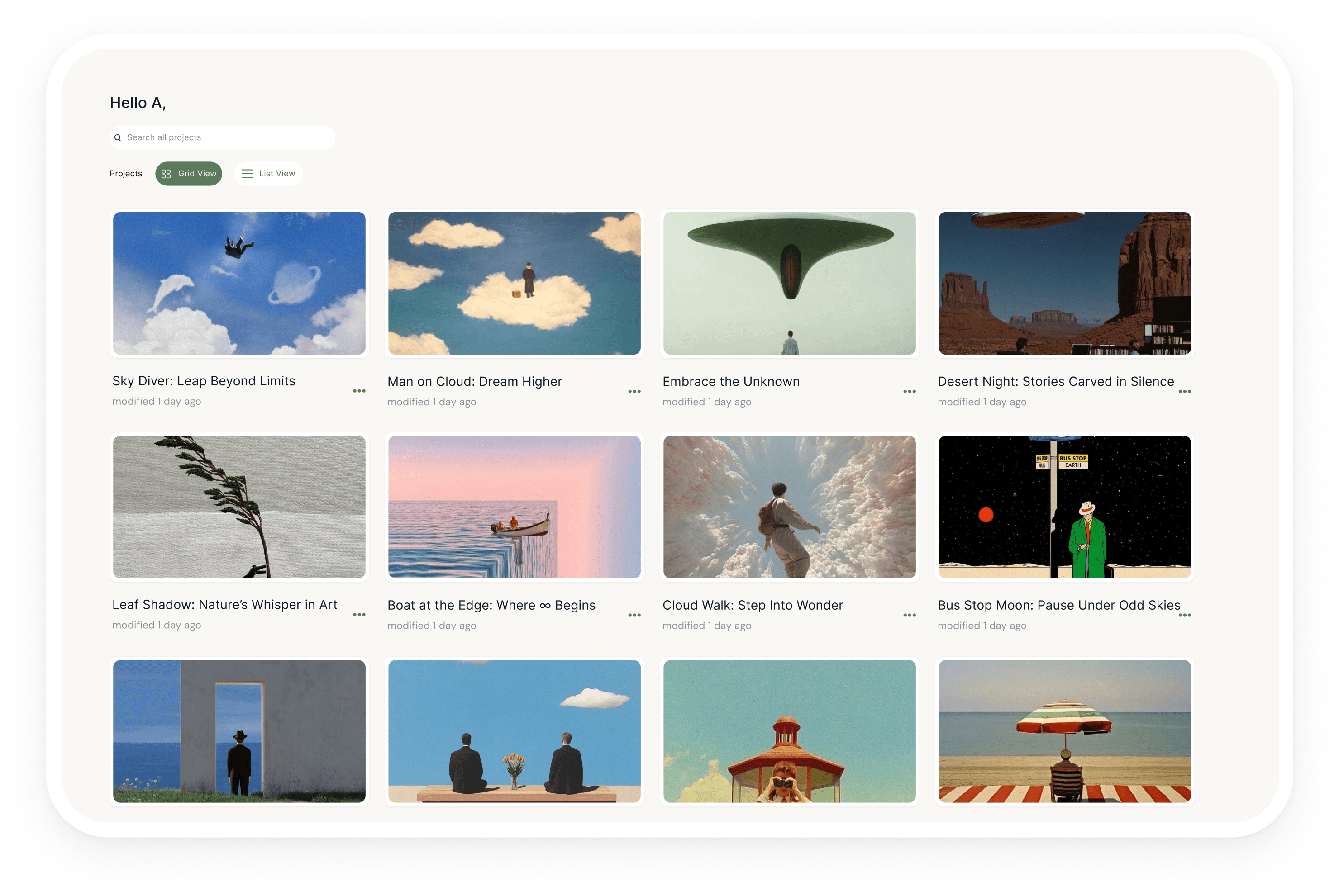Click title Boat at the Edge: Where ∞ Begins
This screenshot has width=1339, height=896.
coord(491,606)
